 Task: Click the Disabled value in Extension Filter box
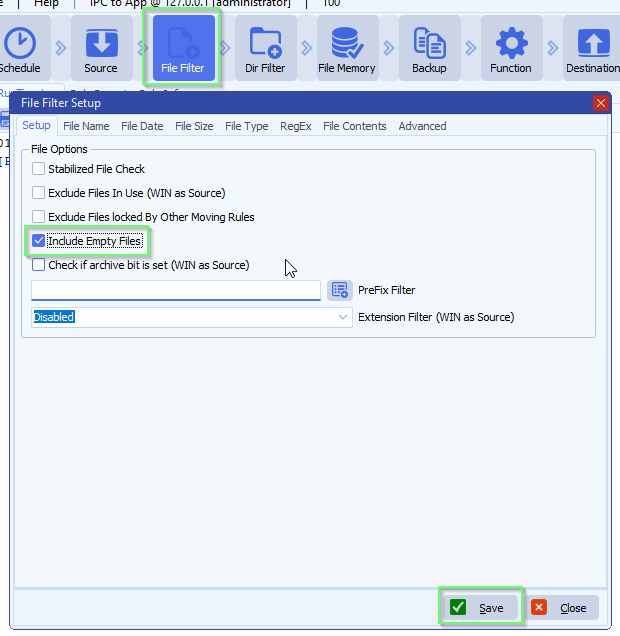point(54,317)
